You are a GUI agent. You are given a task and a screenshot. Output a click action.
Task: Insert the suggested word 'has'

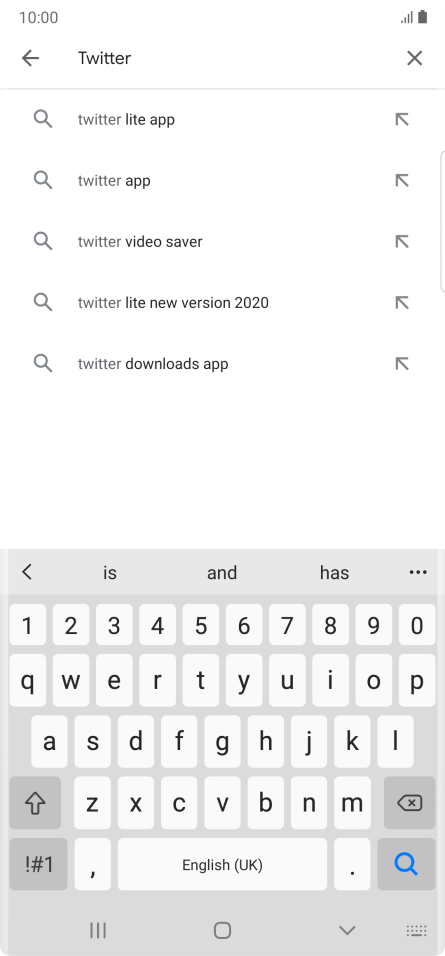click(x=334, y=573)
